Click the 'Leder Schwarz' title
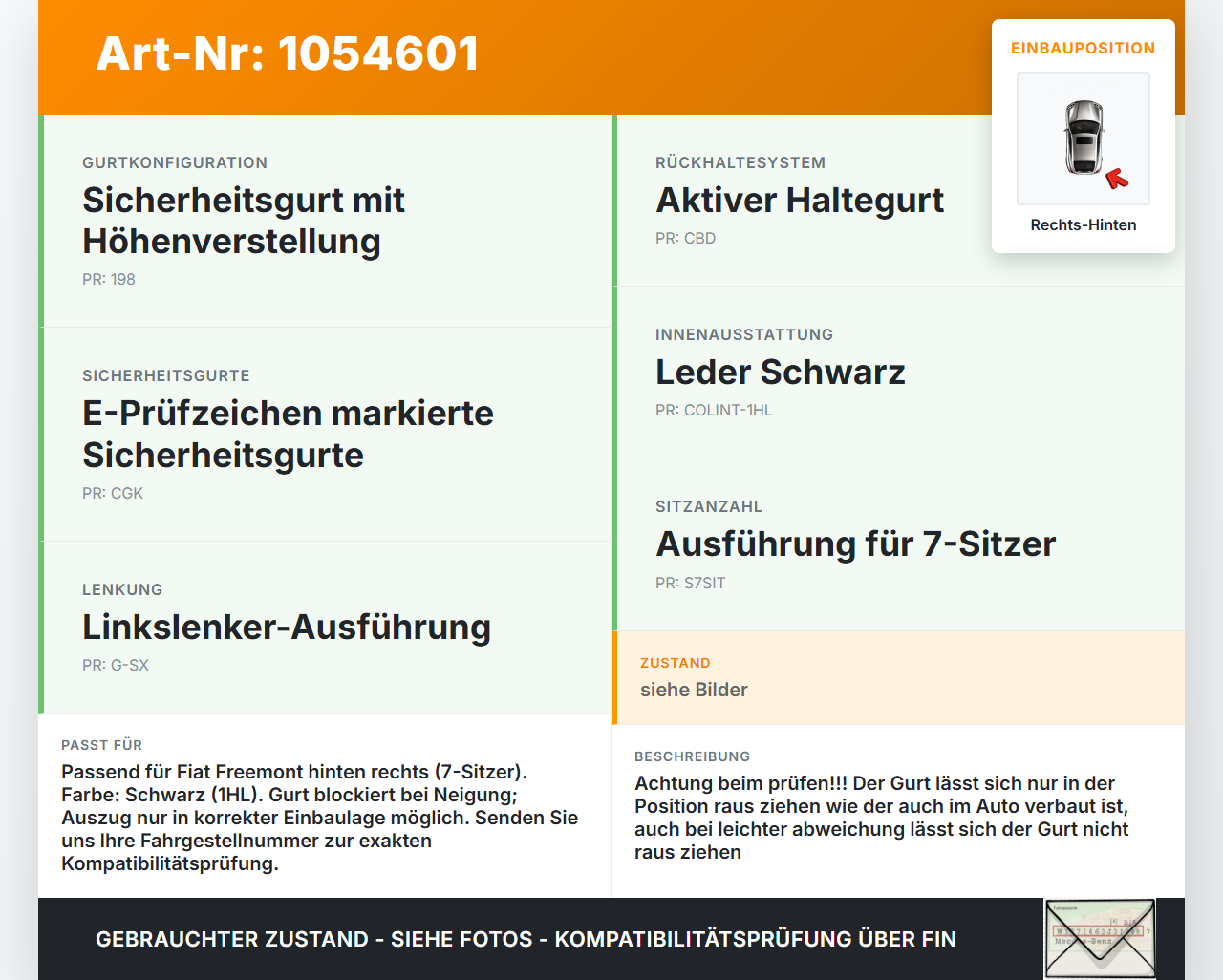This screenshot has height=980, width=1223. 781,373
